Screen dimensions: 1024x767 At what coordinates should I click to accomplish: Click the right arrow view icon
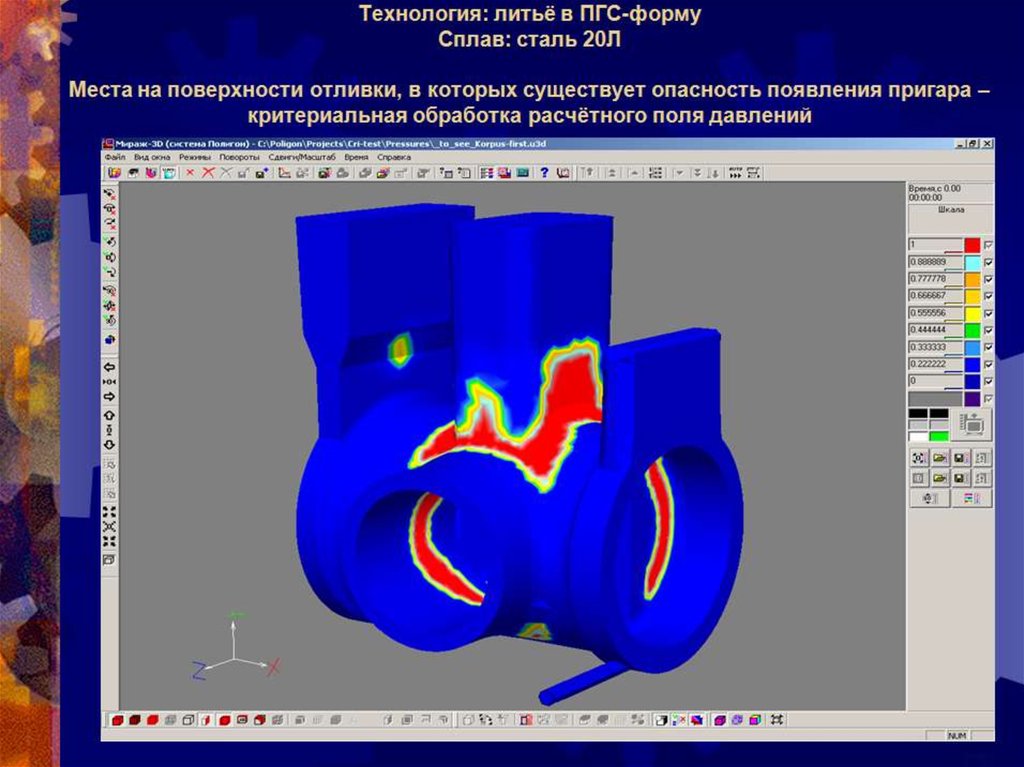tap(110, 397)
